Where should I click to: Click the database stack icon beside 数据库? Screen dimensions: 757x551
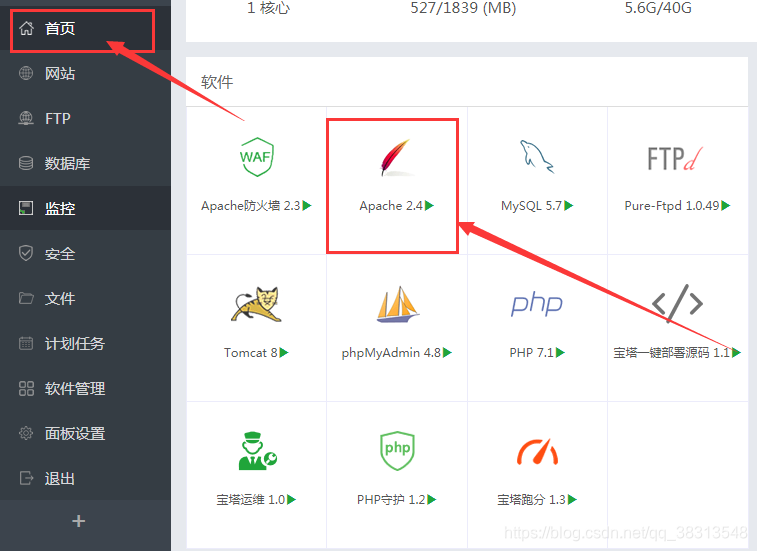[x=26, y=163]
